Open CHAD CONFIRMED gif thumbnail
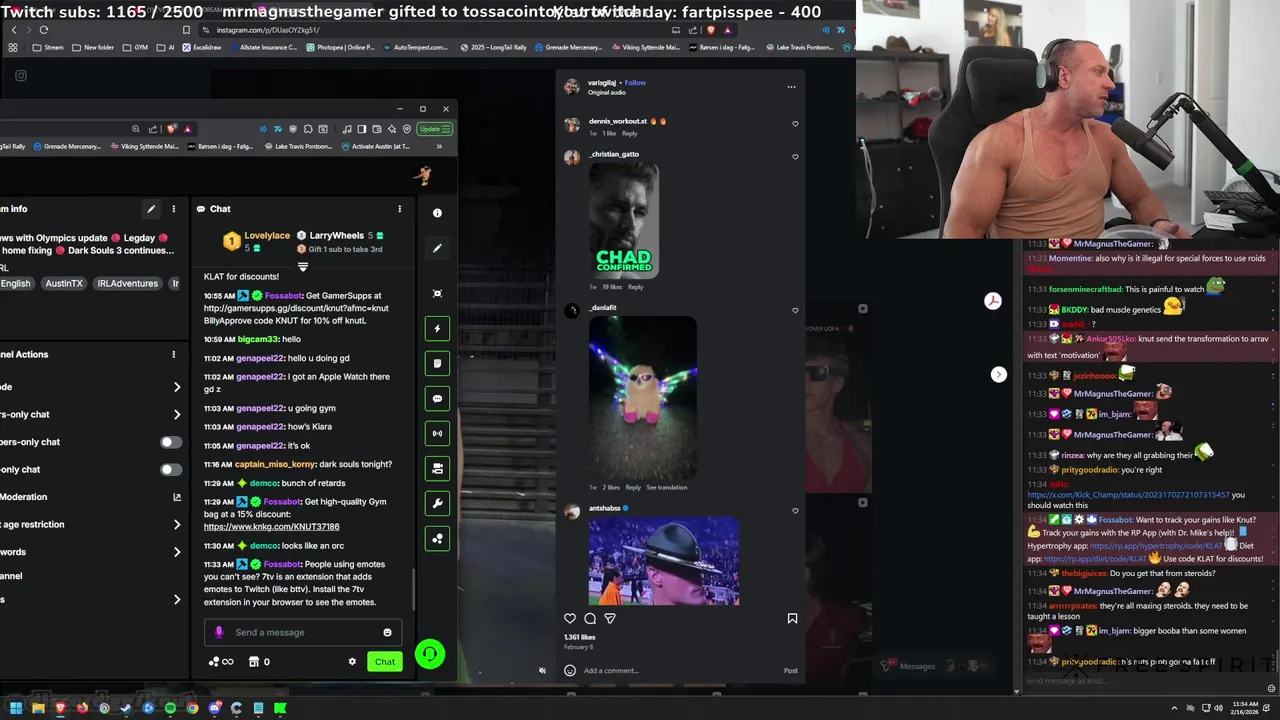 (623, 220)
